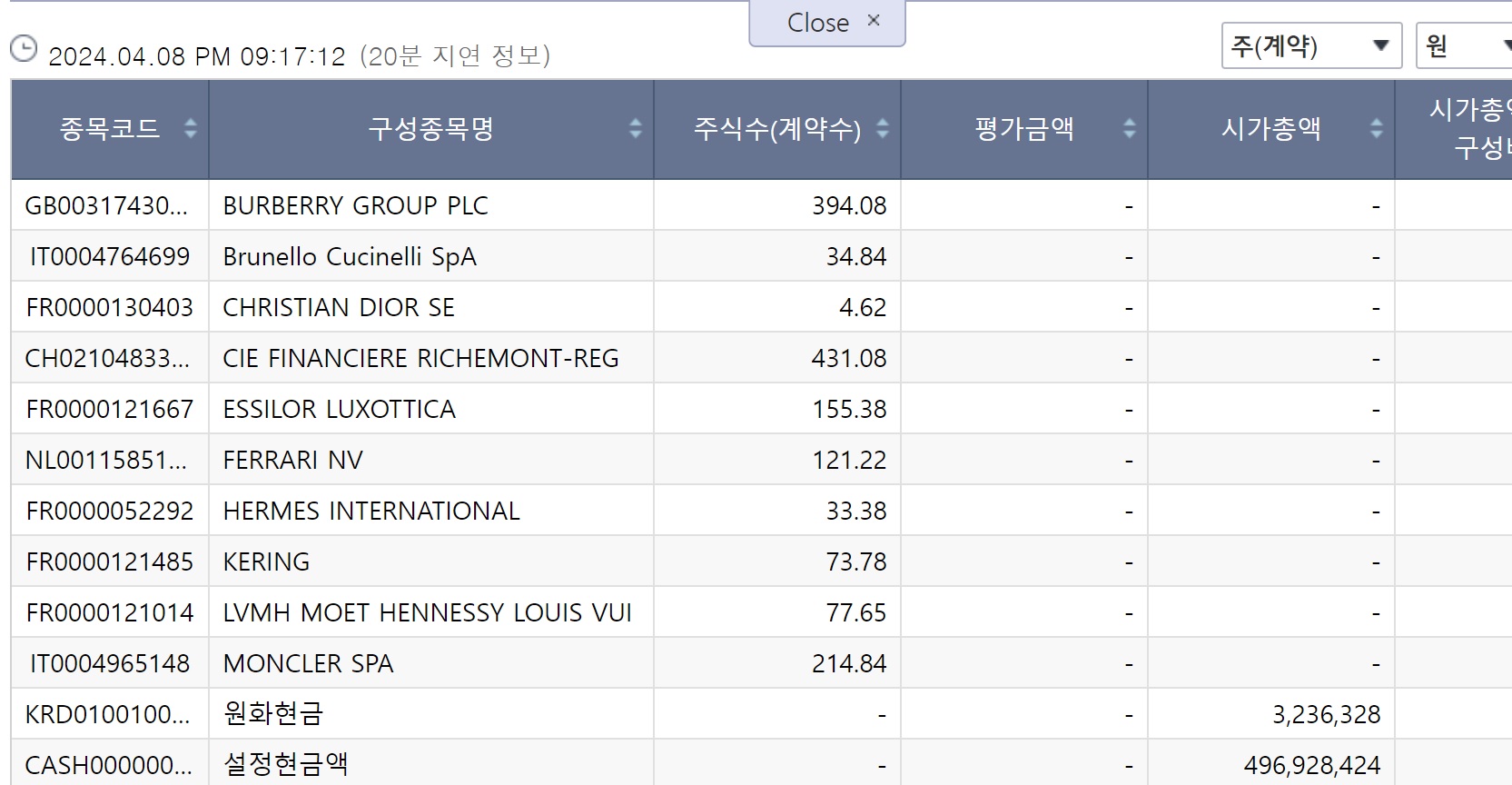Sort by 구성종목명 column arrows

(x=636, y=128)
